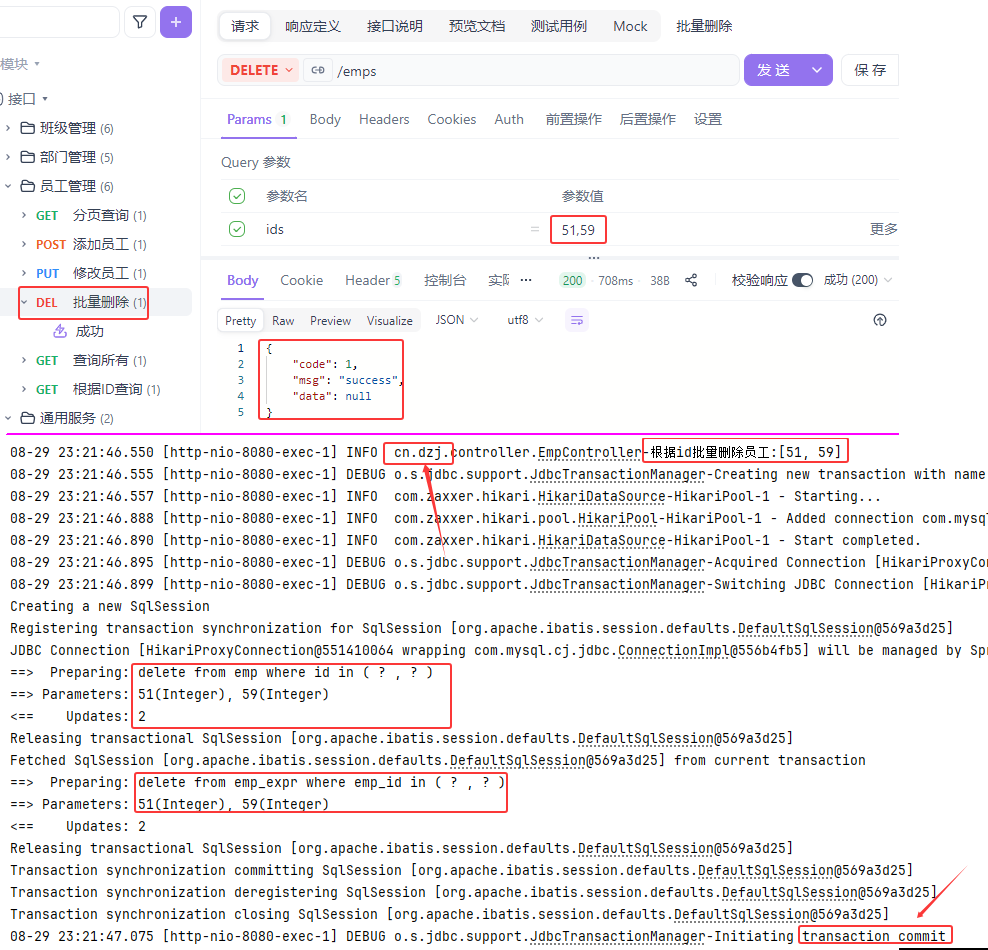Toggle the word-wrap icon in response toolbar
This screenshot has width=988, height=950.
pyautogui.click(x=576, y=320)
